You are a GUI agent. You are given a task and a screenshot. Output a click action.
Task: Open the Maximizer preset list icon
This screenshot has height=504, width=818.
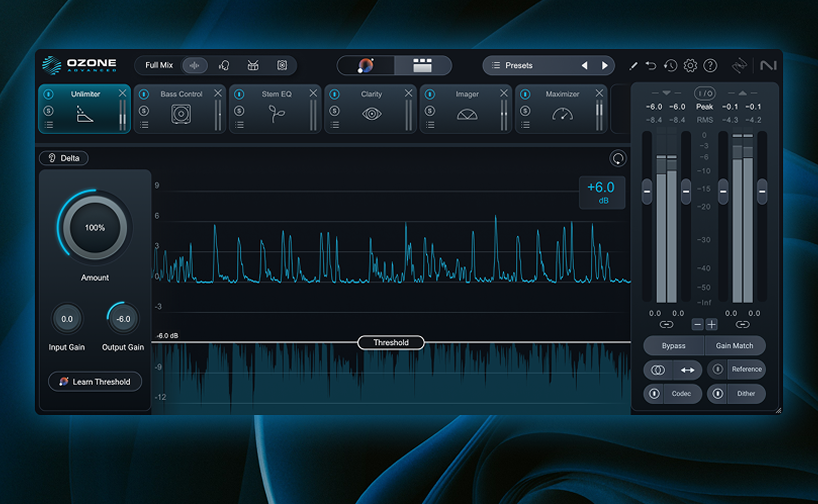(x=525, y=125)
